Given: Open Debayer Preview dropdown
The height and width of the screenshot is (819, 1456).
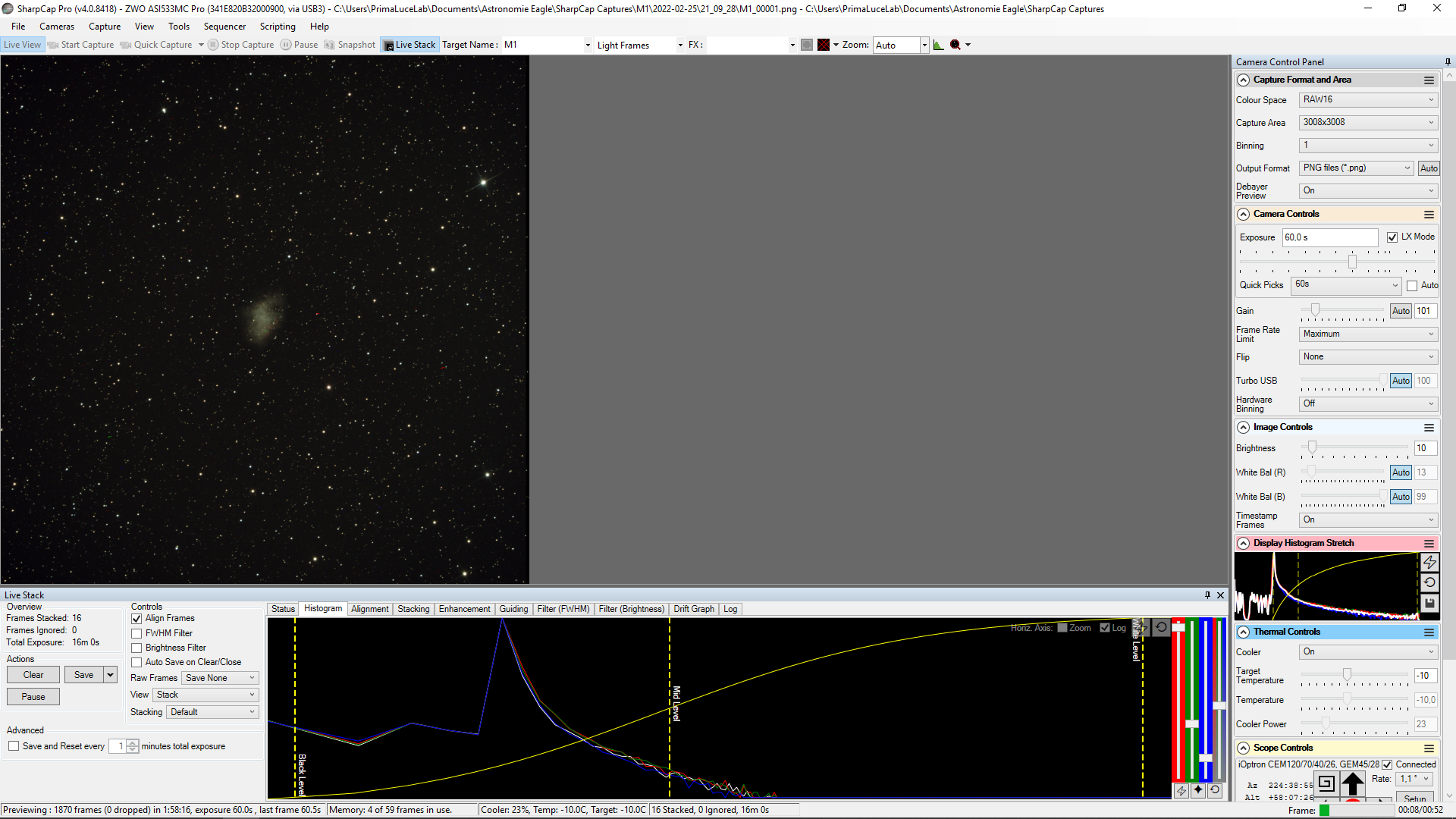Looking at the screenshot, I should click(1368, 191).
